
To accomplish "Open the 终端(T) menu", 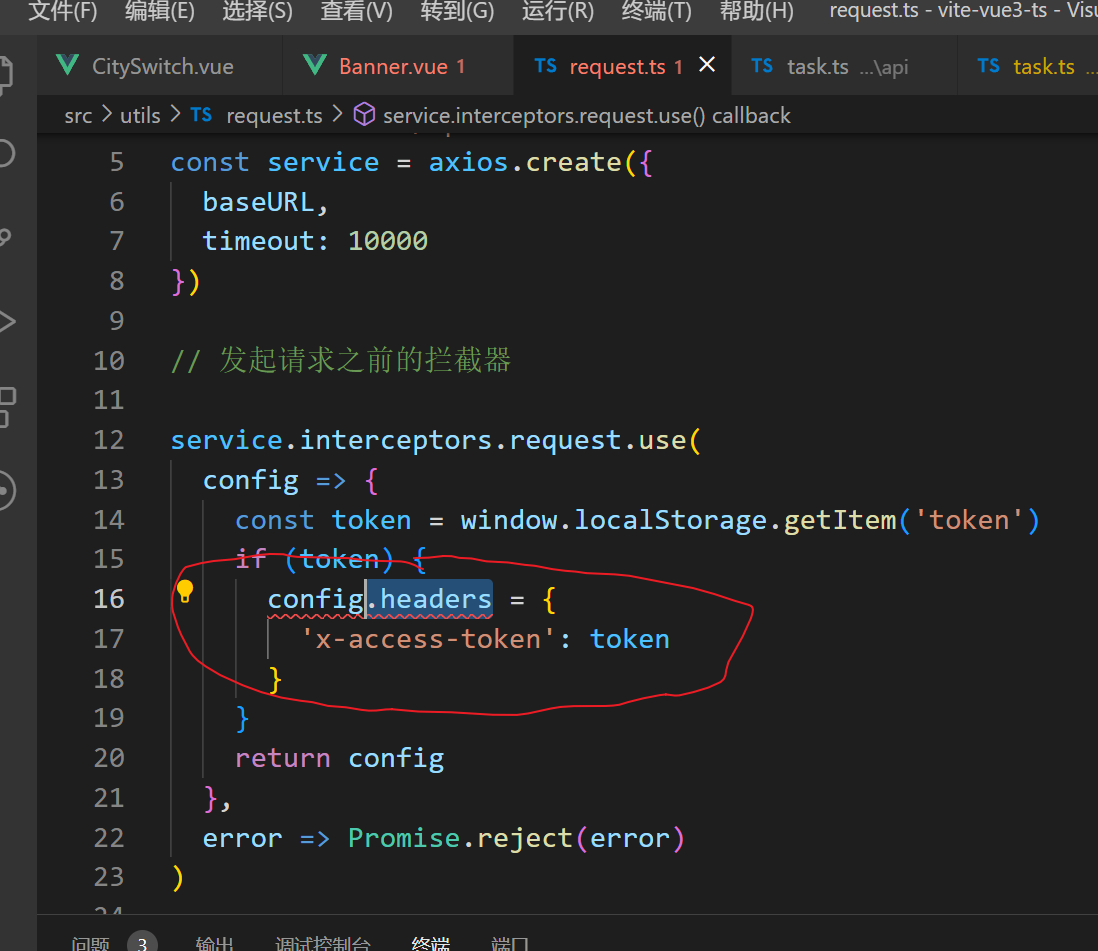I will tap(656, 11).
